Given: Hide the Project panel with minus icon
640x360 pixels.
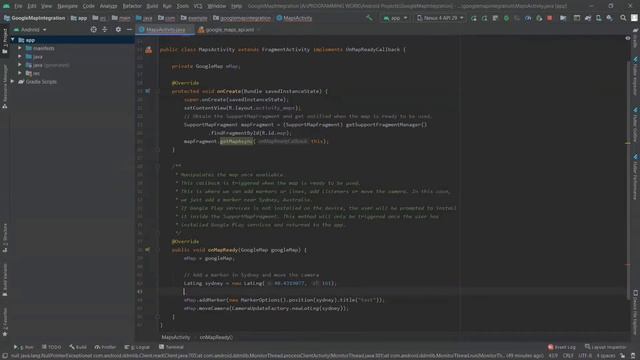Looking at the screenshot, I should pyautogui.click(x=129, y=29).
